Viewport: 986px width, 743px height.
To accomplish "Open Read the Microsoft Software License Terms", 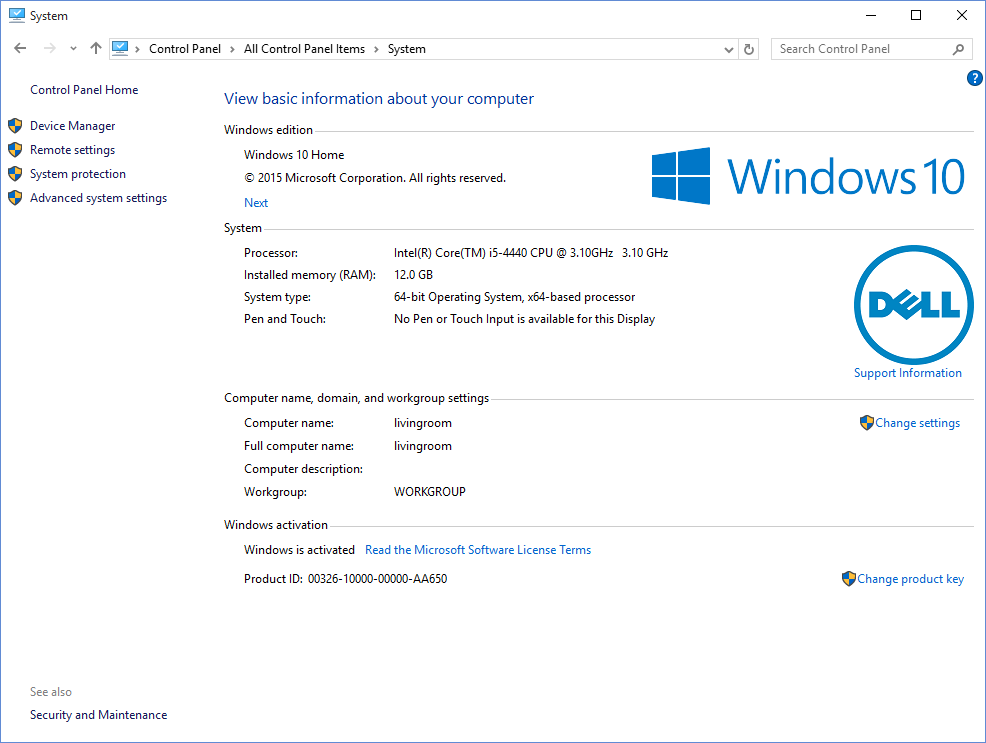I will tap(478, 549).
